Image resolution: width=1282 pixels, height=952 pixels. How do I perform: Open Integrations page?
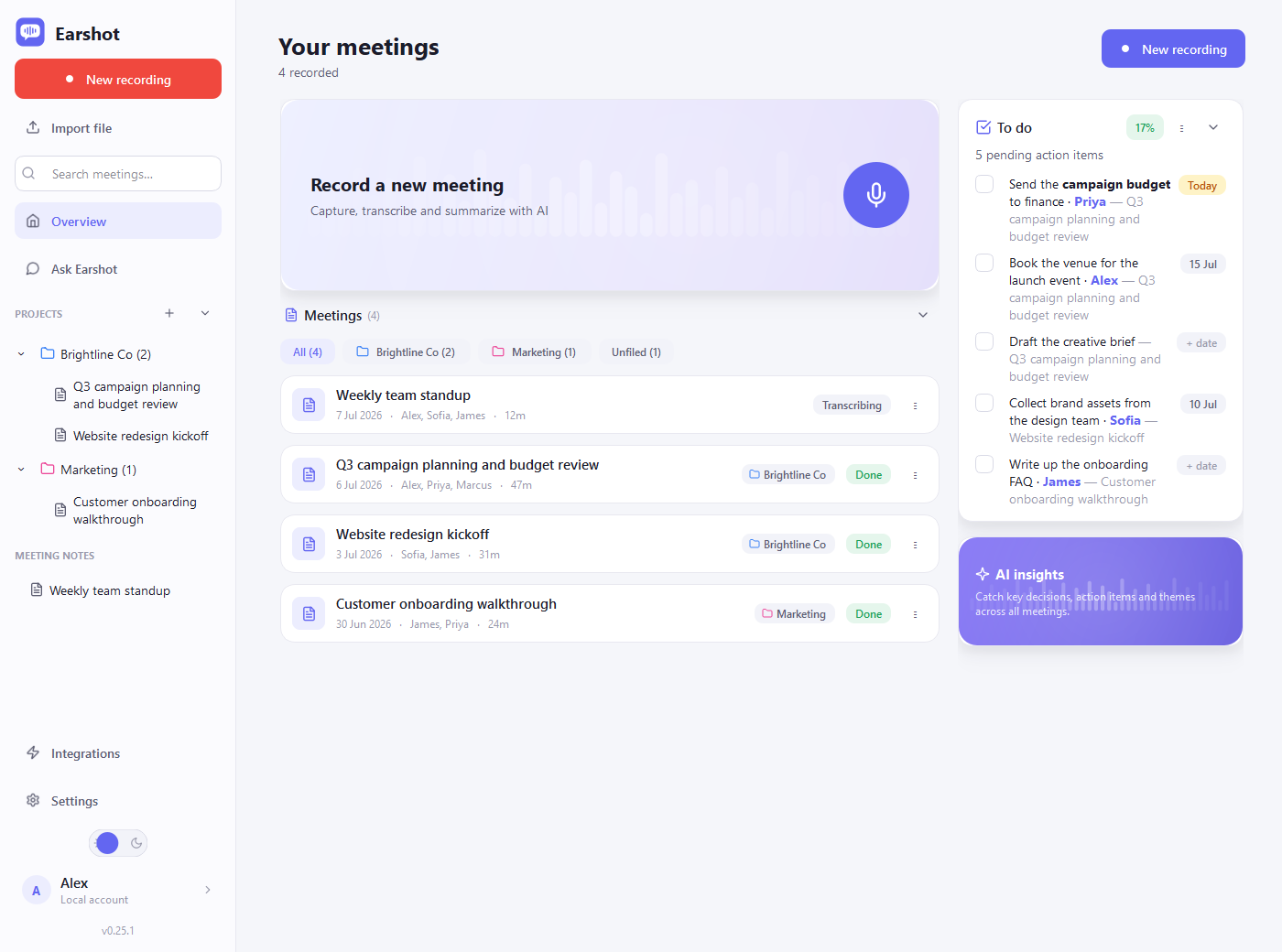[x=118, y=752]
